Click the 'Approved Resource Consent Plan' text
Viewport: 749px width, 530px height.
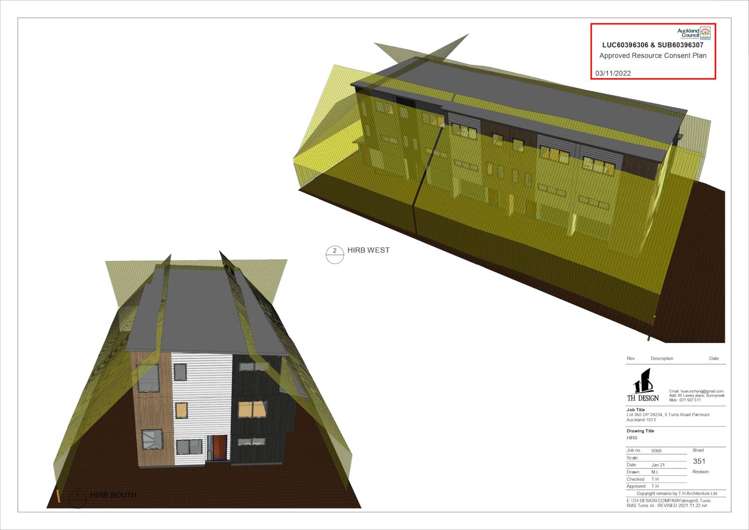653,55
